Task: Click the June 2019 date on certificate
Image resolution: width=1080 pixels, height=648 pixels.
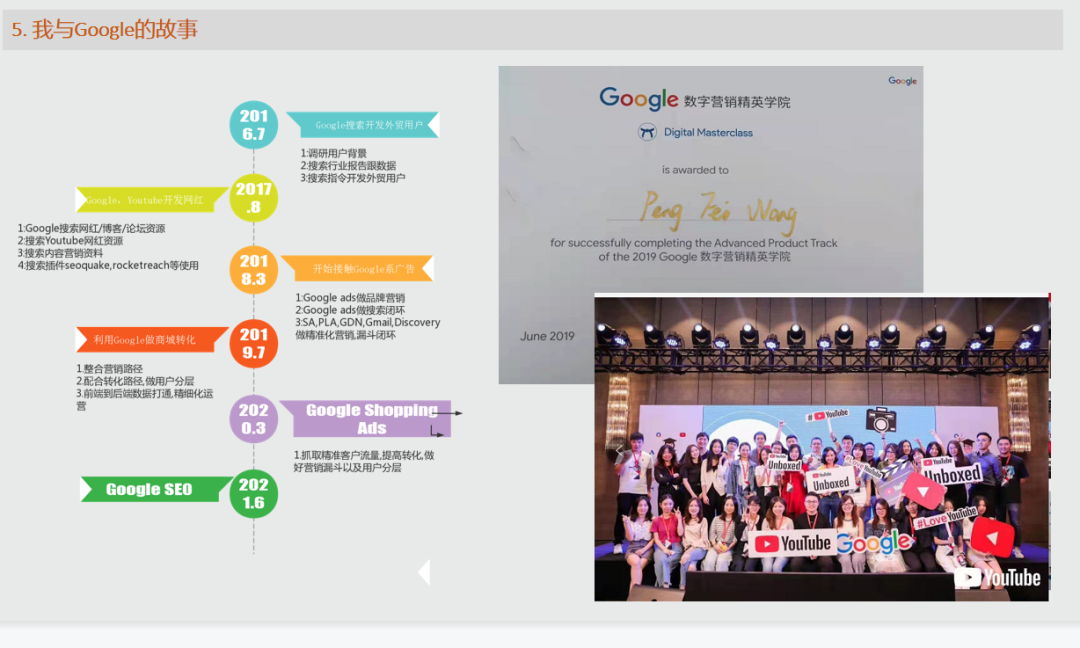Action: pos(547,336)
